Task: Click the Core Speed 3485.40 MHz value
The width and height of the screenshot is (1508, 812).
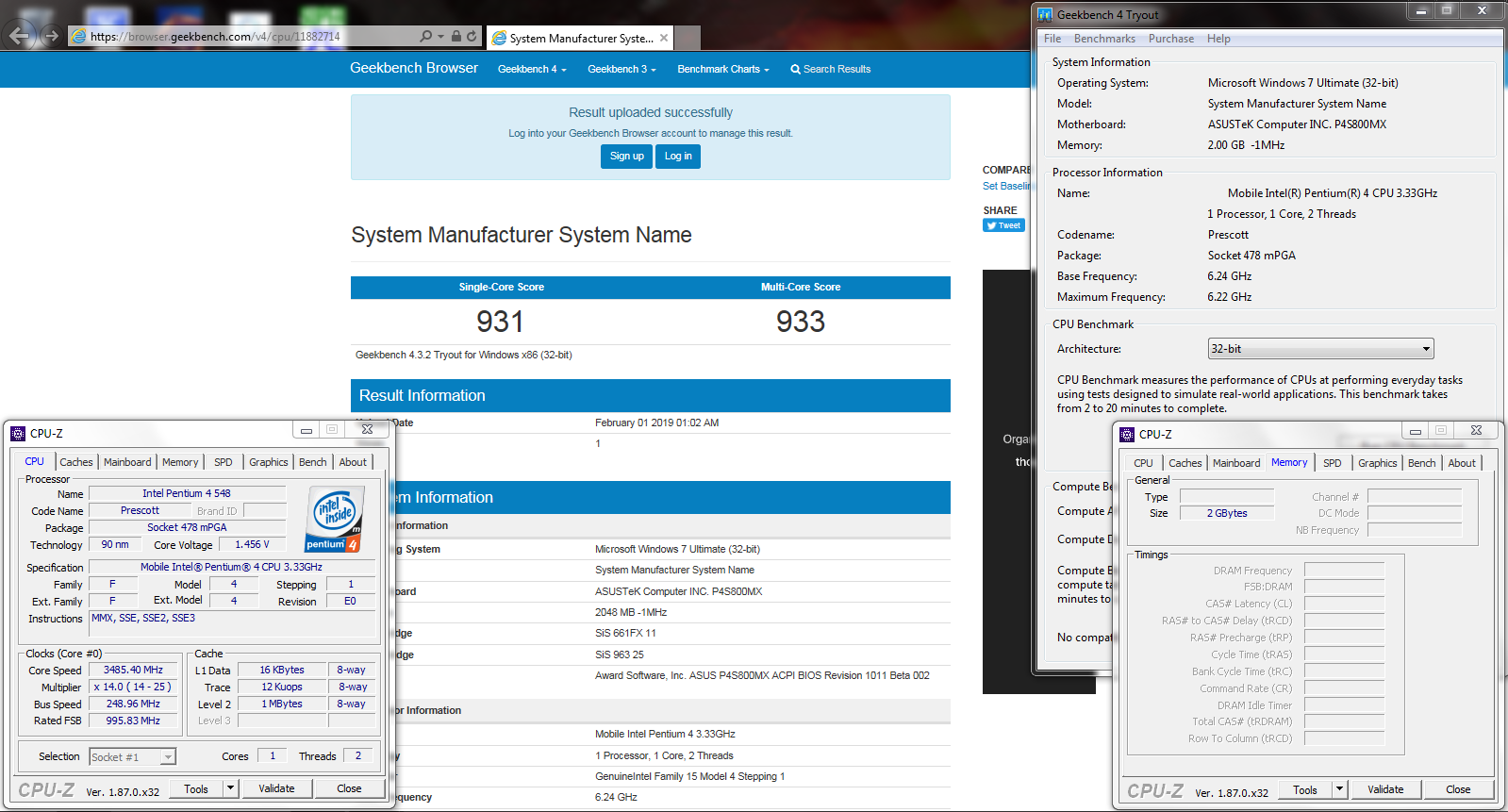Action: click(x=133, y=670)
